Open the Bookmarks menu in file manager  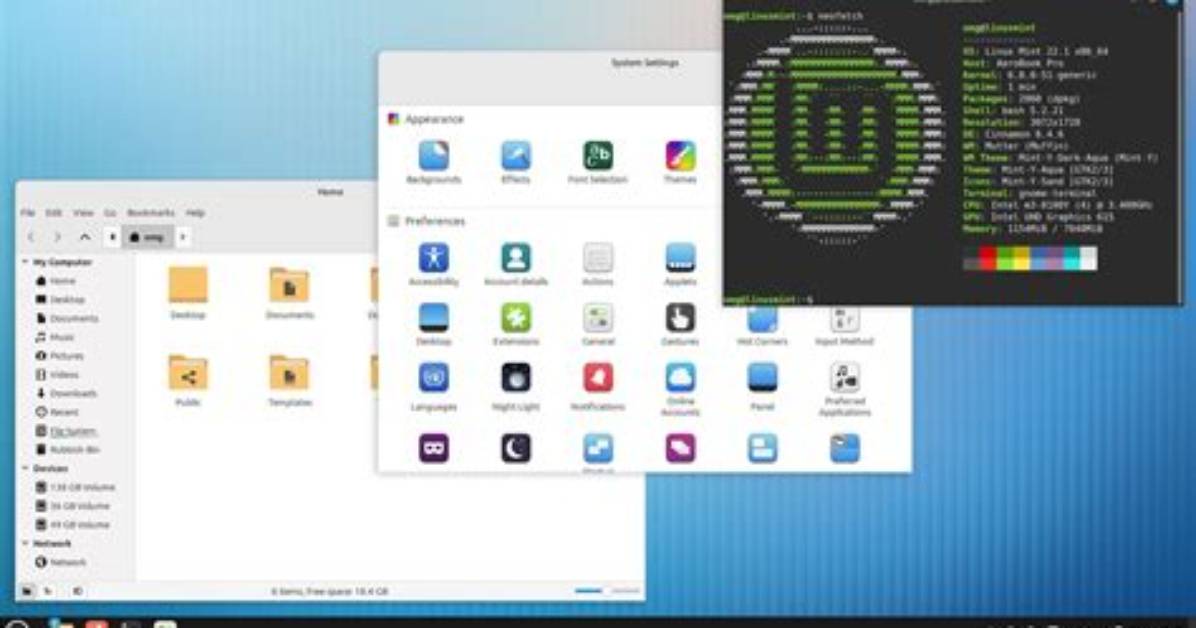click(x=151, y=213)
